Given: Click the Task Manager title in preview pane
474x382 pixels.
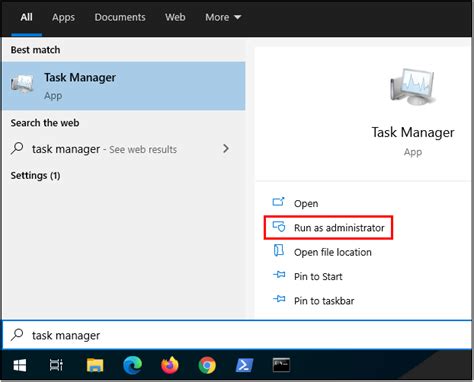Looking at the screenshot, I should (x=413, y=132).
